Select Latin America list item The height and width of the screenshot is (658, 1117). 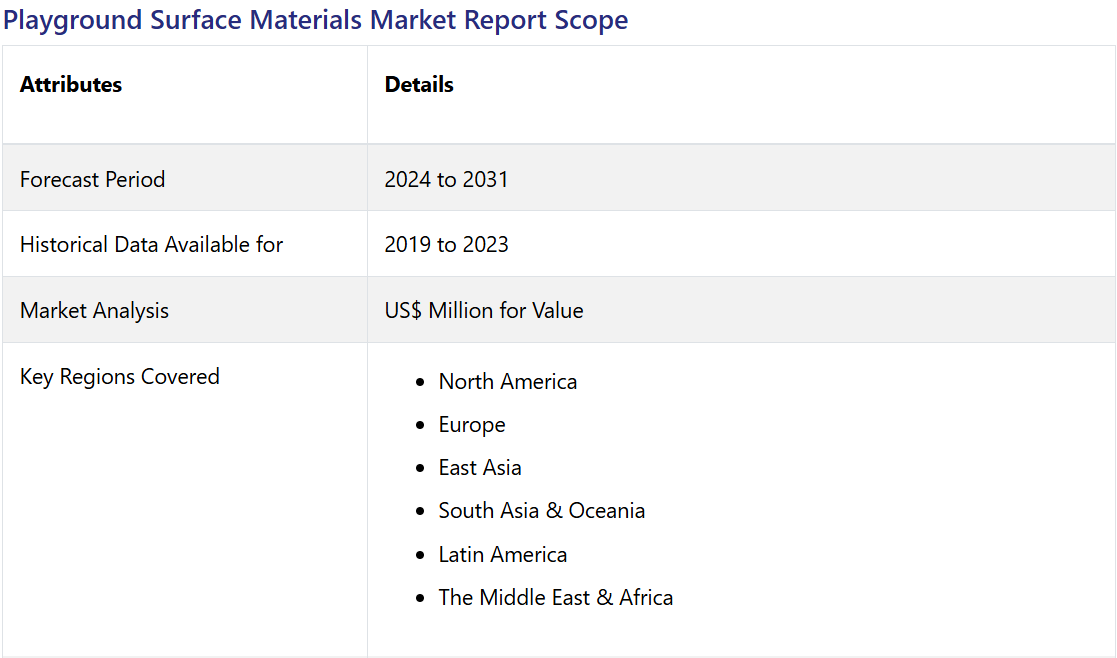[502, 555]
